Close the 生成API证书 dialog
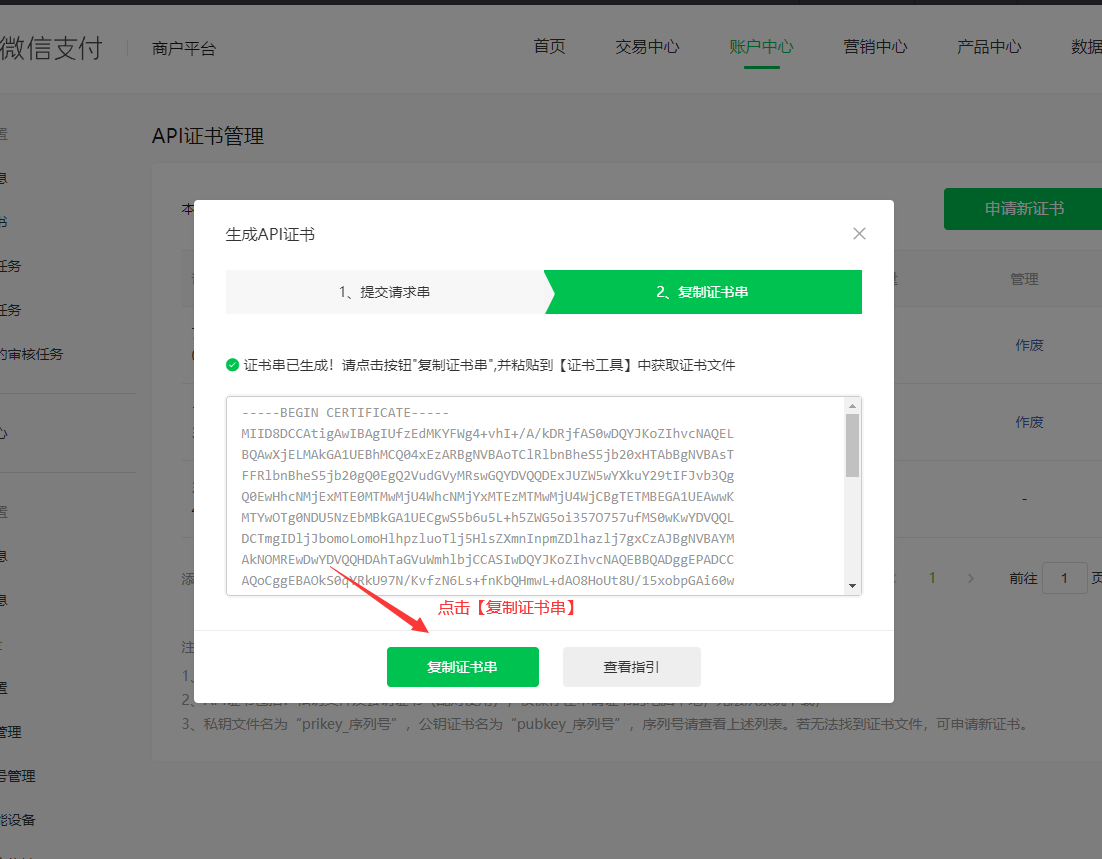Screen dimensions: 1102x859 [x=859, y=233]
